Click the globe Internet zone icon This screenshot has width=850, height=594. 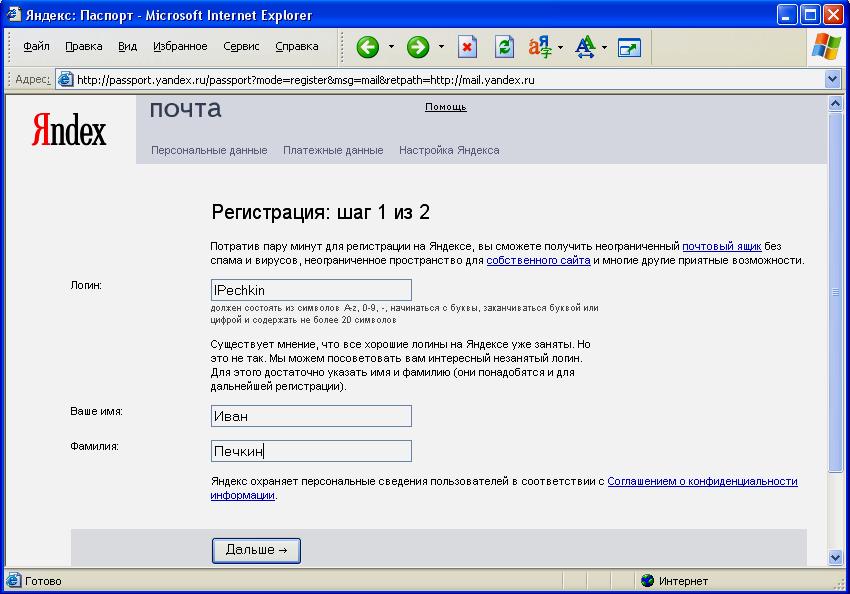click(x=647, y=580)
